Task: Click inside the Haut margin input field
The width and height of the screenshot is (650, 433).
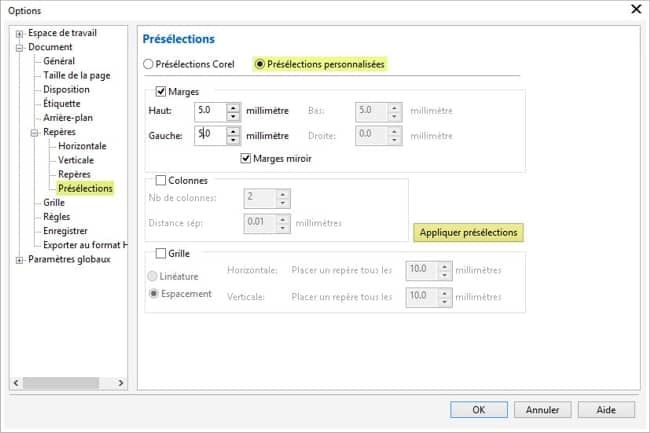Action: click(x=208, y=111)
